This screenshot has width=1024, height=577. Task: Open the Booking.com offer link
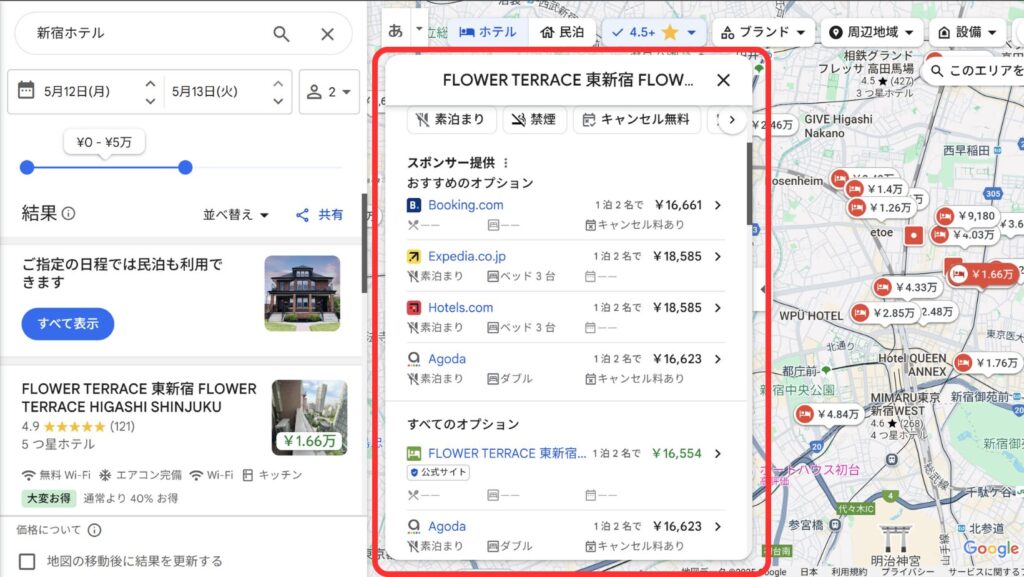(466, 205)
